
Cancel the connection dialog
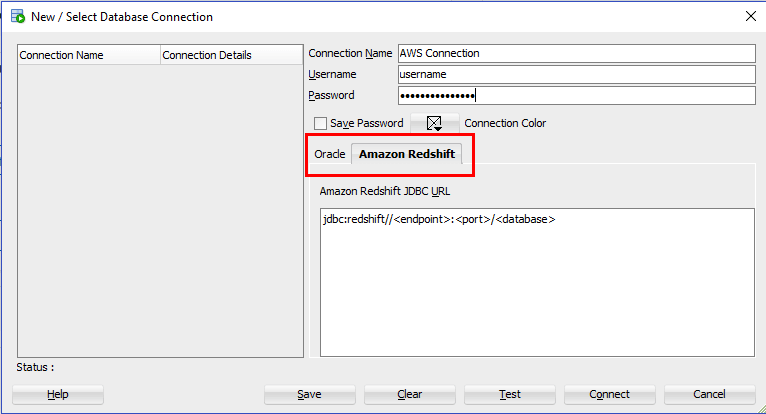(x=709, y=394)
